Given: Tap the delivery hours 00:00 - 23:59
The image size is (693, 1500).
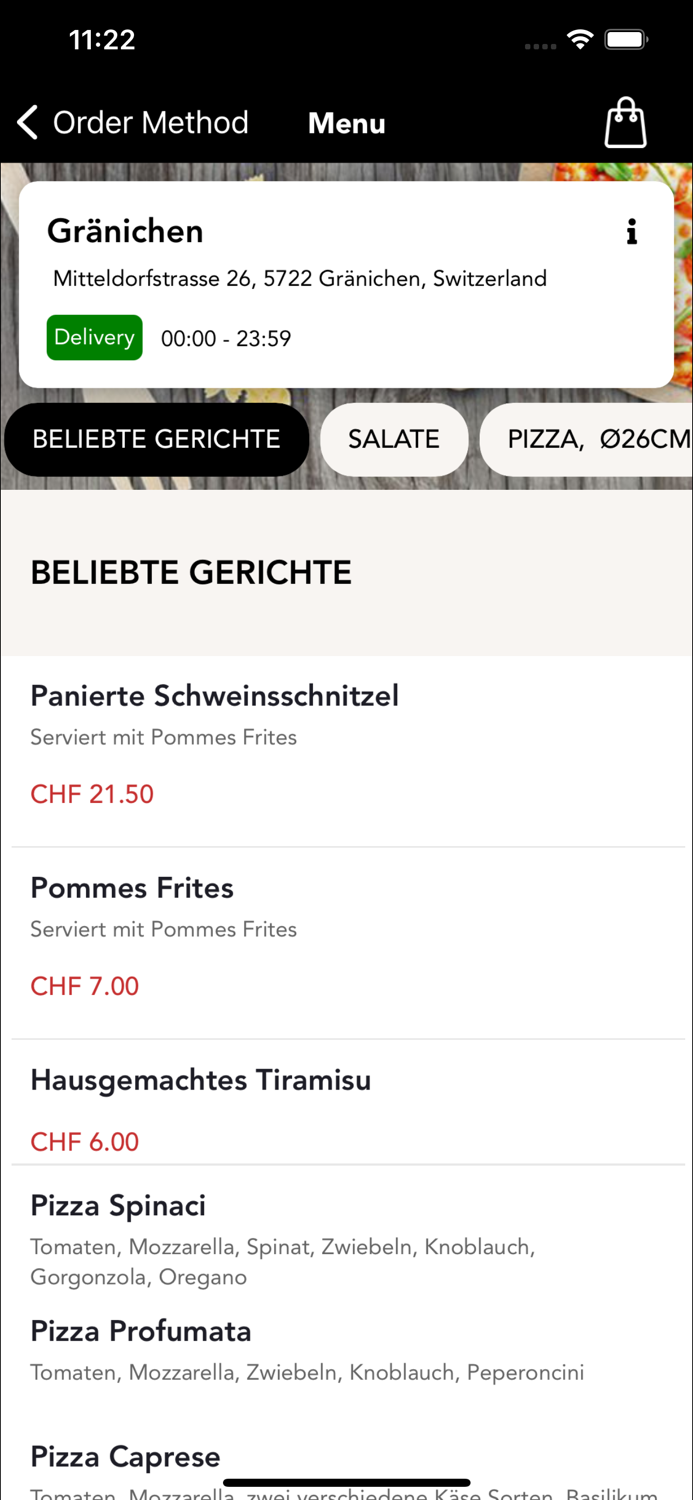Looking at the screenshot, I should click(225, 338).
